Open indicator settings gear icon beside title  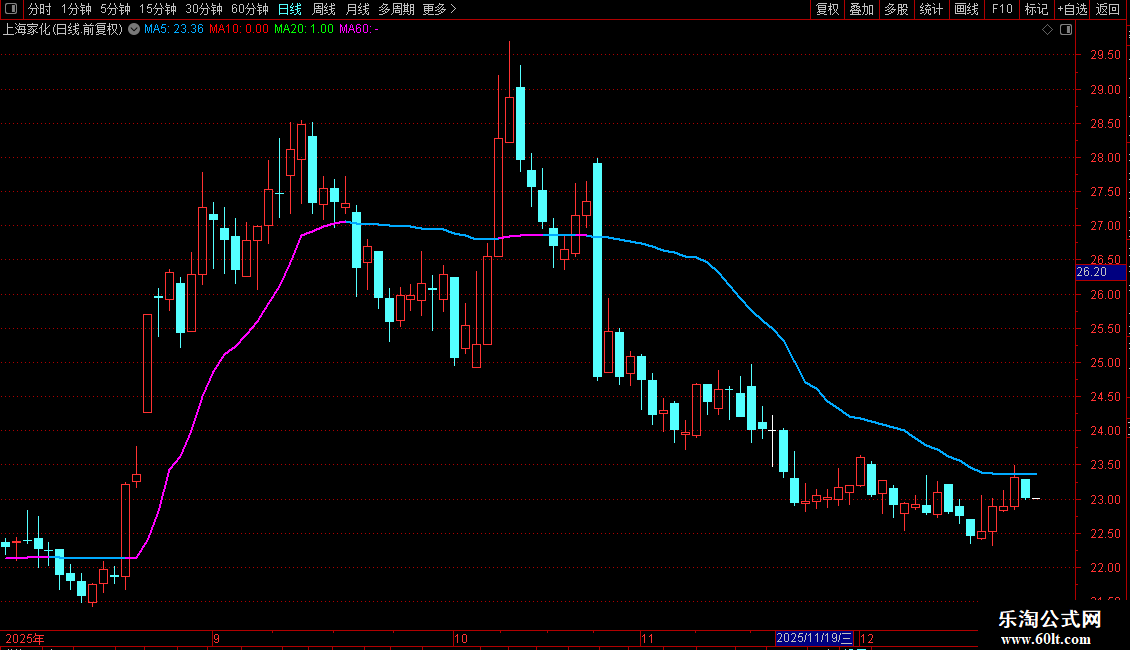point(134,29)
